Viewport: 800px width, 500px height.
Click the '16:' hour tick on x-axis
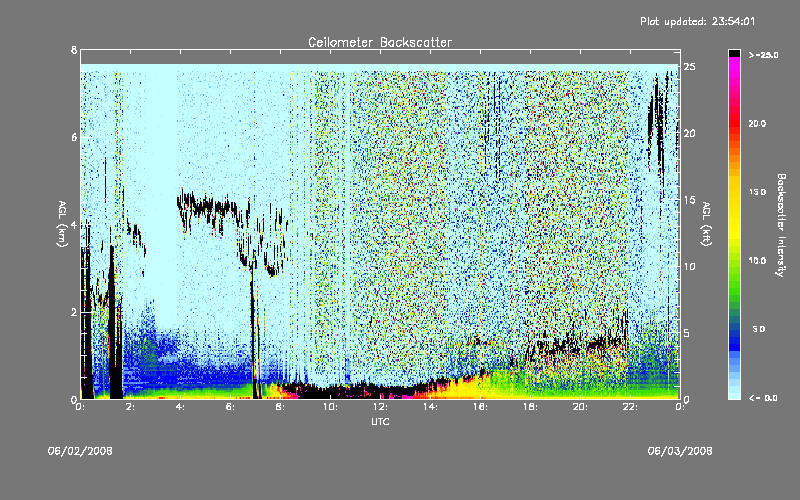click(480, 407)
